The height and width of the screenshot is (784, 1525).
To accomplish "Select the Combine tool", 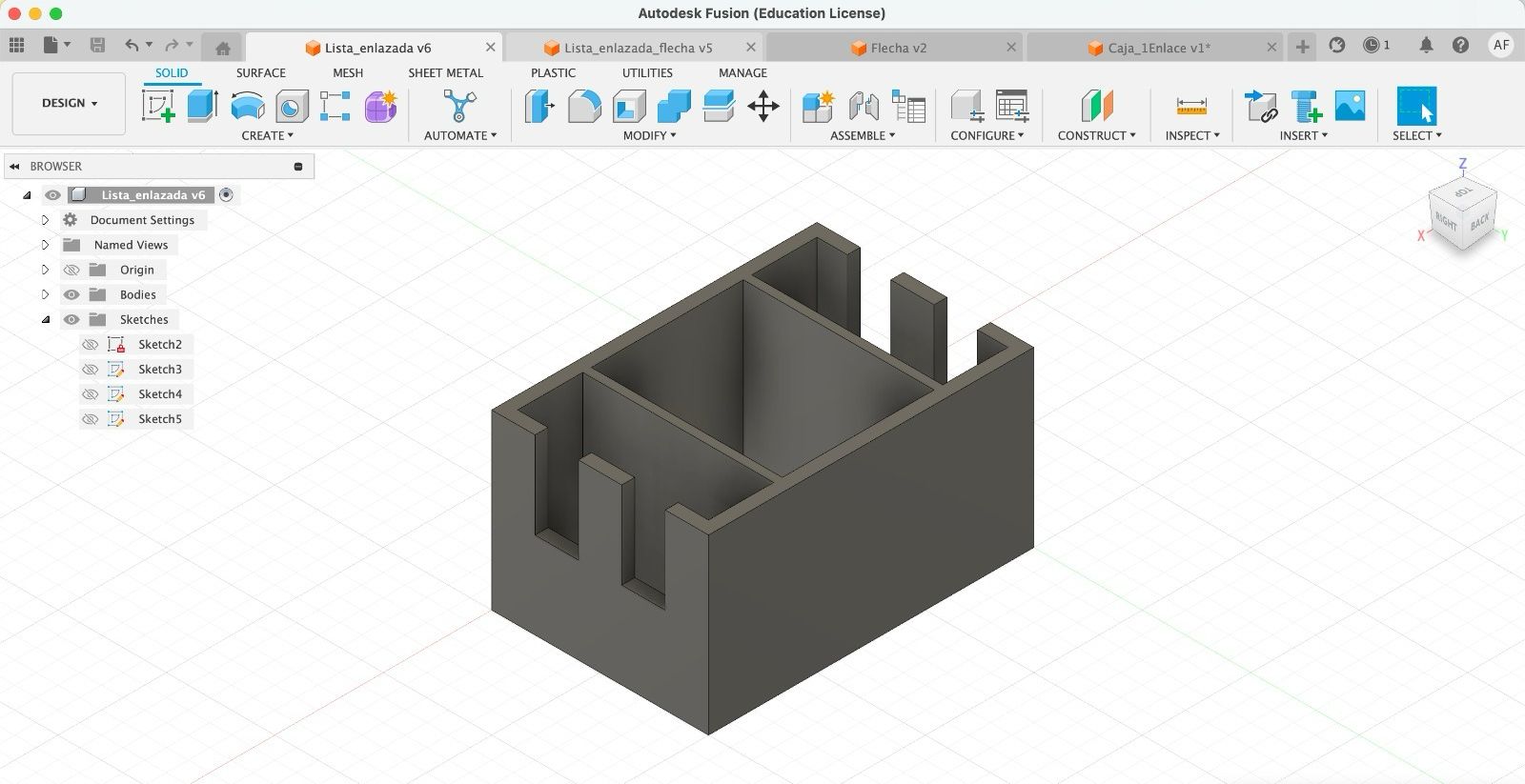I will [x=674, y=106].
